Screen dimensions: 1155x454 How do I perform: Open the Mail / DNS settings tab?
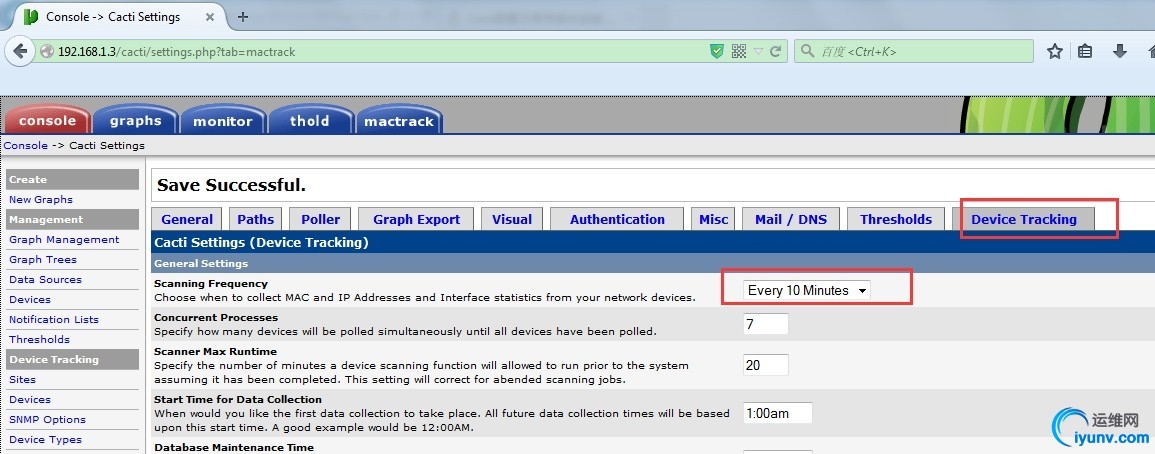791,219
